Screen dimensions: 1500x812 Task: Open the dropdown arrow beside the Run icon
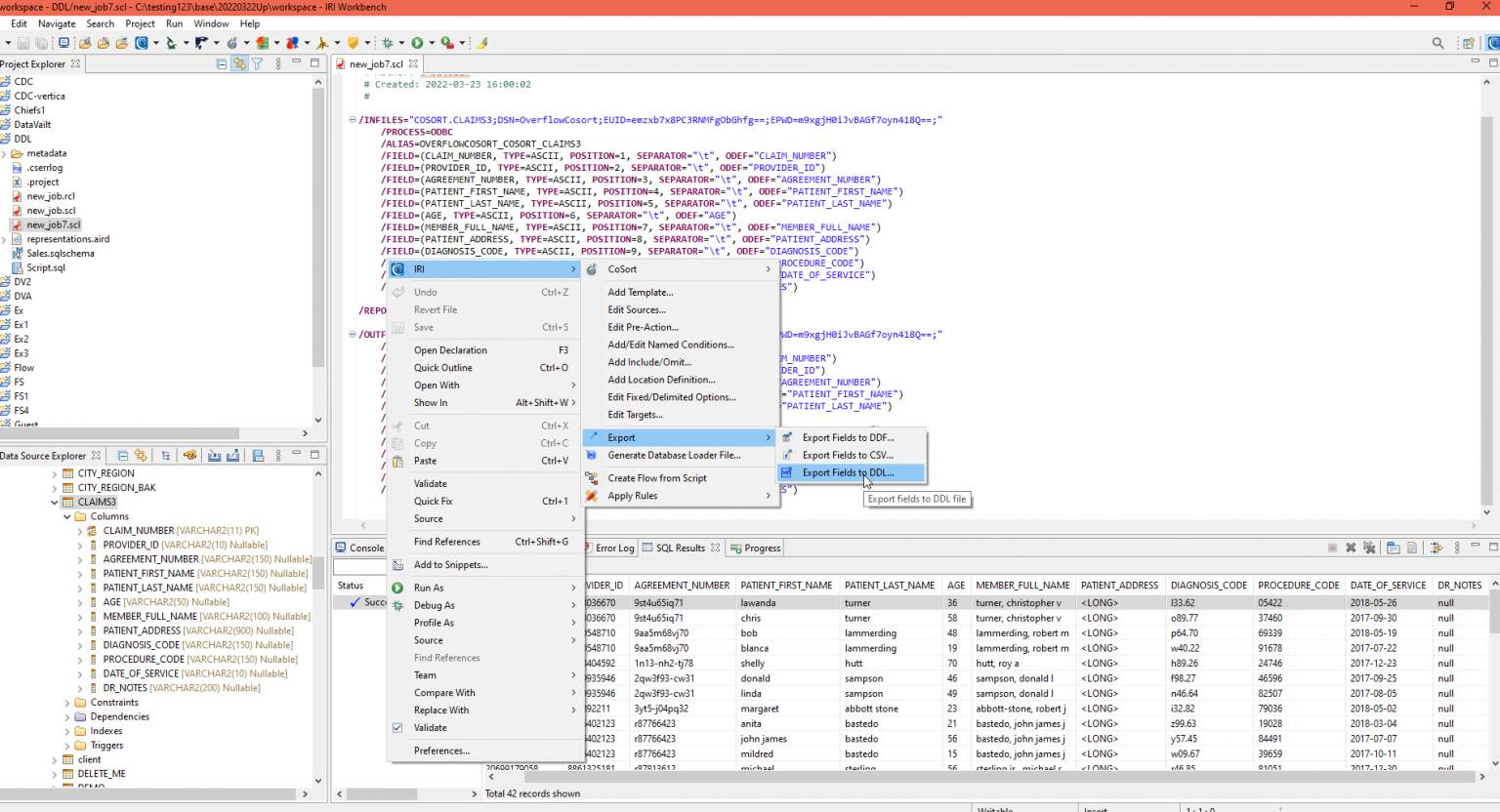430,43
